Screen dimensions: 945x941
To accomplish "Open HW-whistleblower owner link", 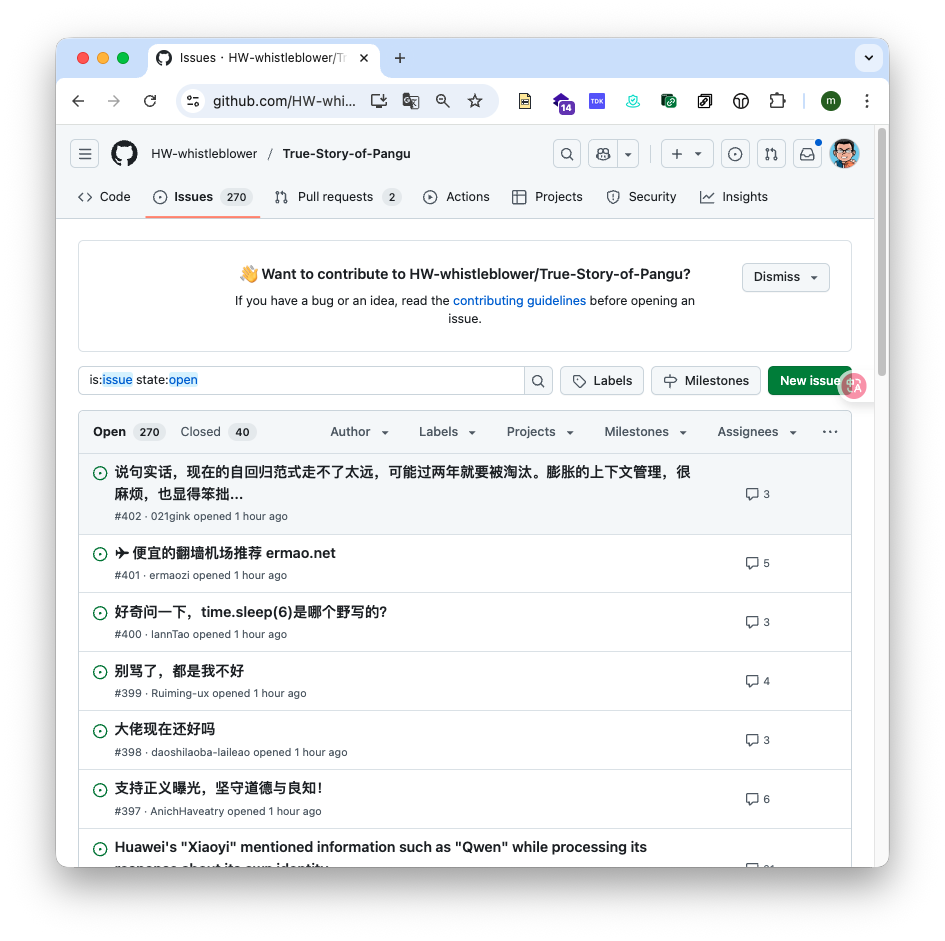I will (x=204, y=154).
